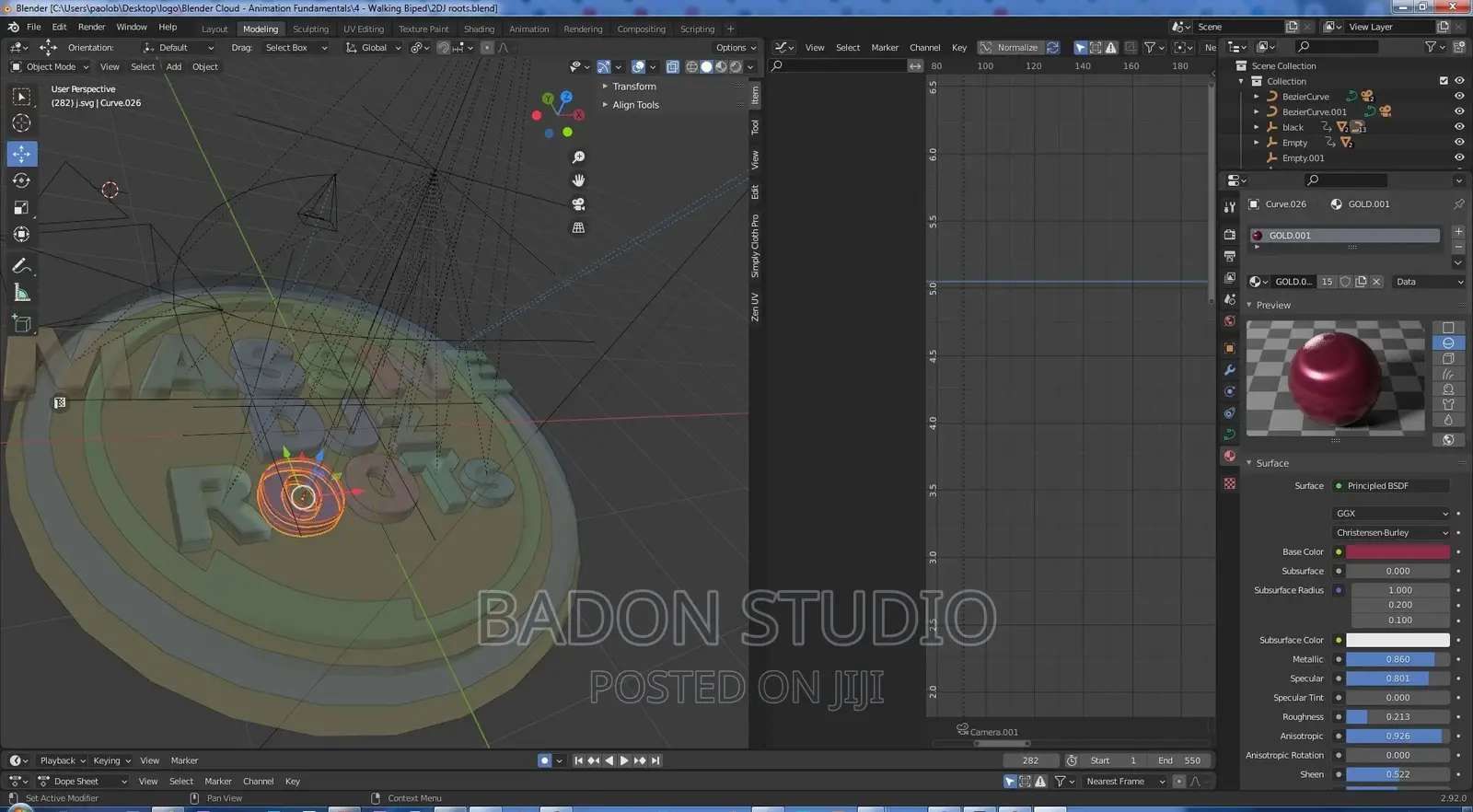Click the viewport Options button
The height and width of the screenshot is (812, 1473).
point(736,48)
